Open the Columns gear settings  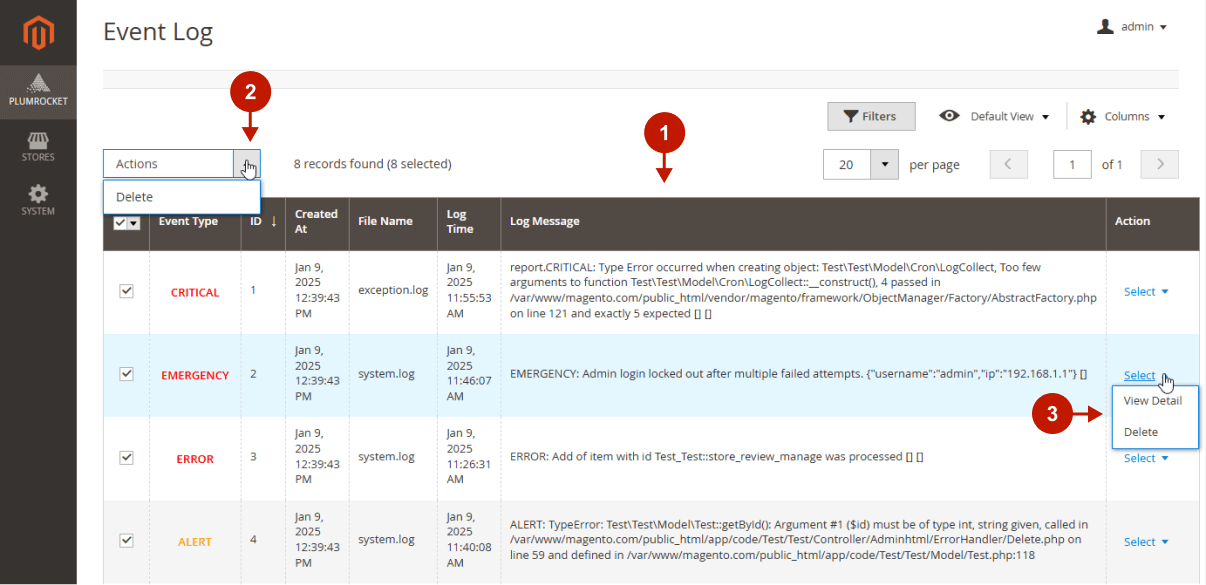pos(1088,117)
